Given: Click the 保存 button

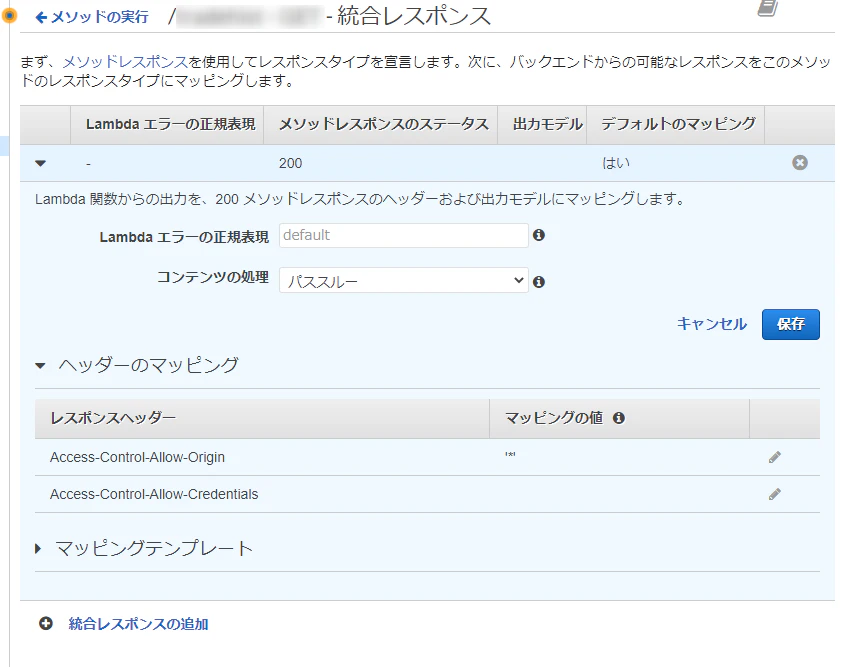Looking at the screenshot, I should [x=791, y=324].
